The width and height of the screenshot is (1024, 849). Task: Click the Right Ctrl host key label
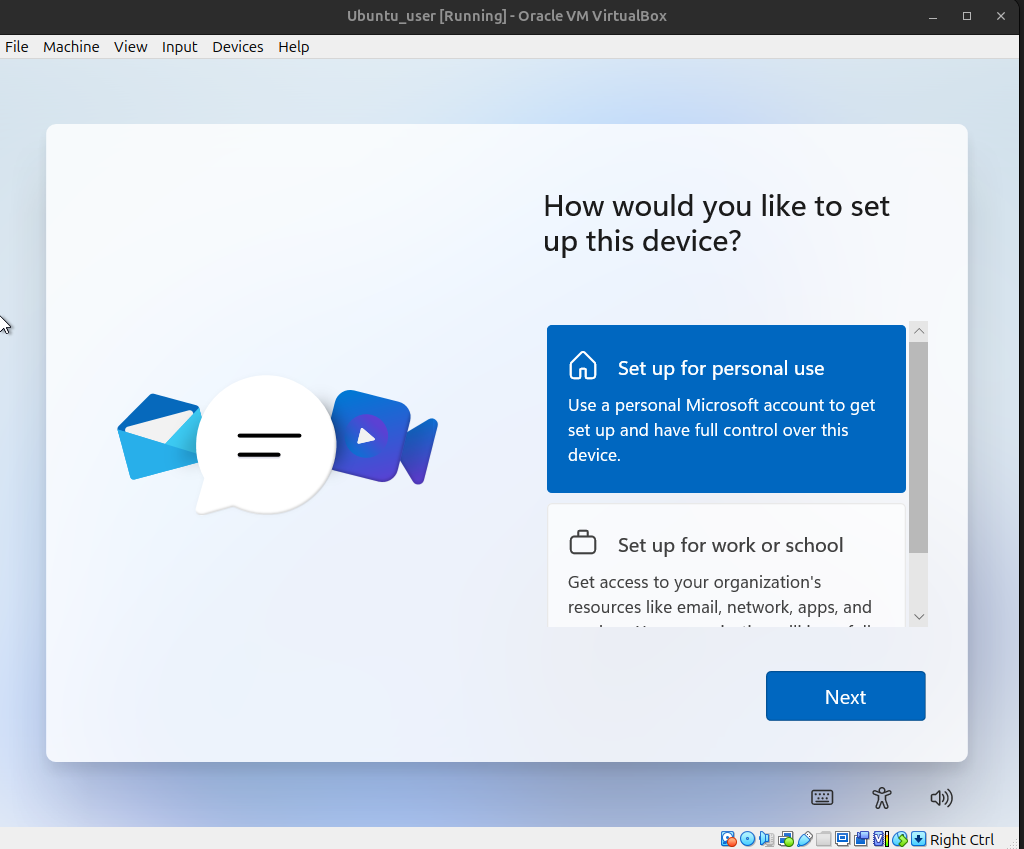click(x=962, y=839)
